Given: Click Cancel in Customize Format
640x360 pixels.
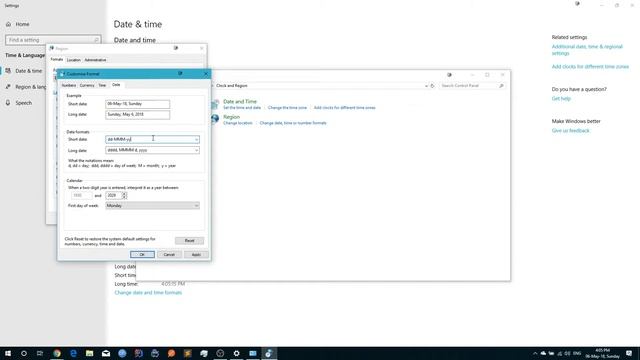Looking at the screenshot, I should pos(169,255).
